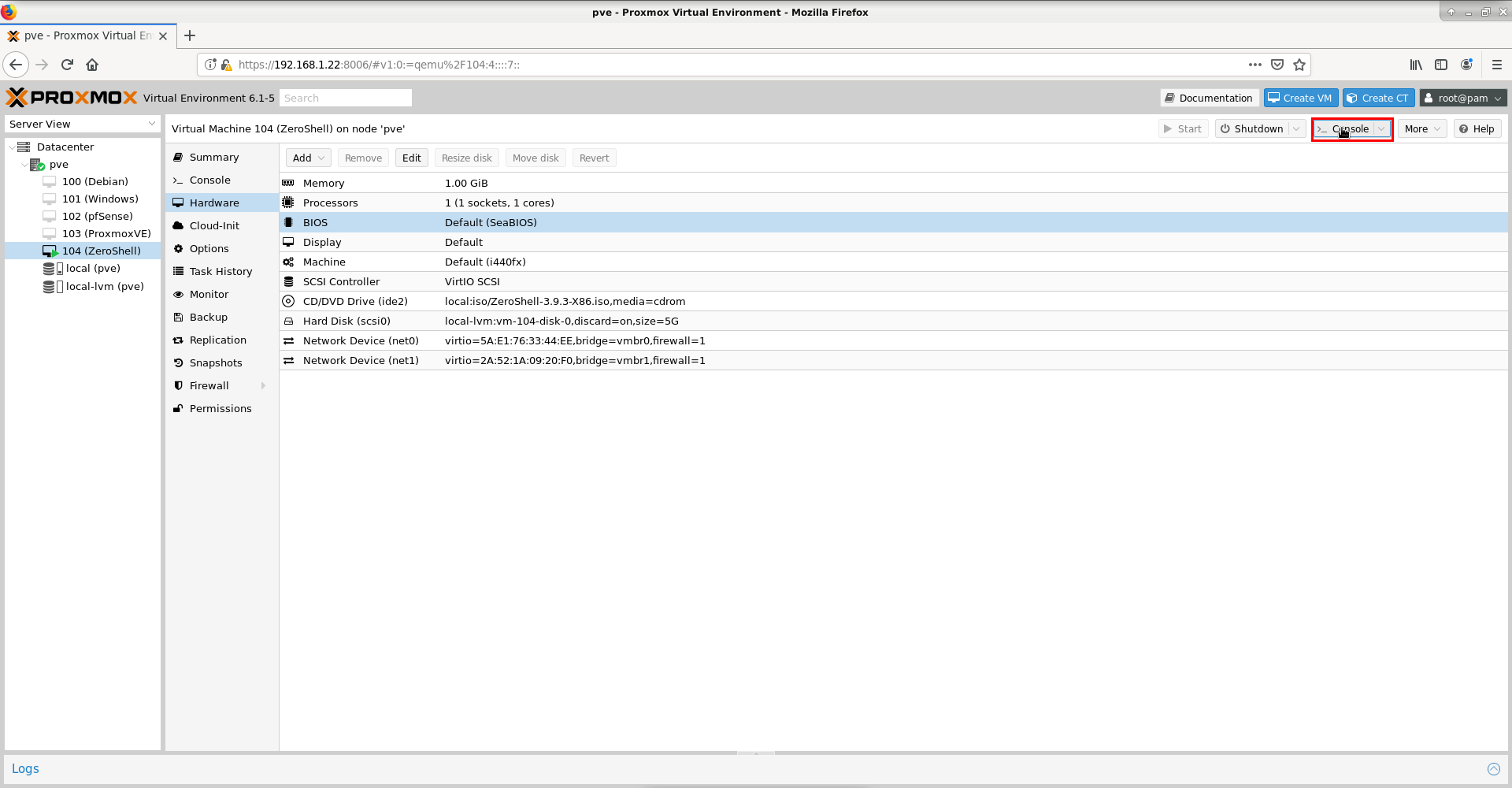Click the Processors CPU icon
This screenshot has height=788, width=1512.
pos(288,203)
